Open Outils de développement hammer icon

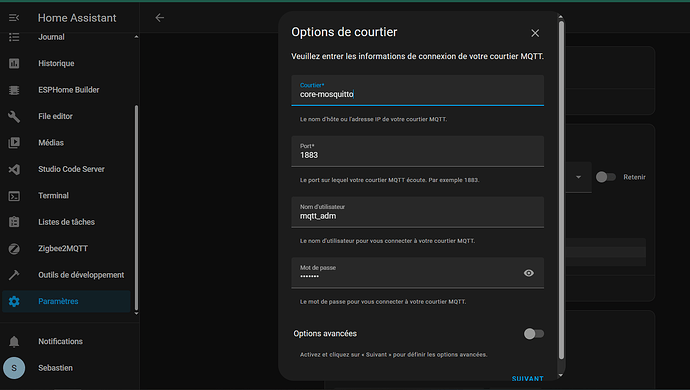(x=14, y=275)
